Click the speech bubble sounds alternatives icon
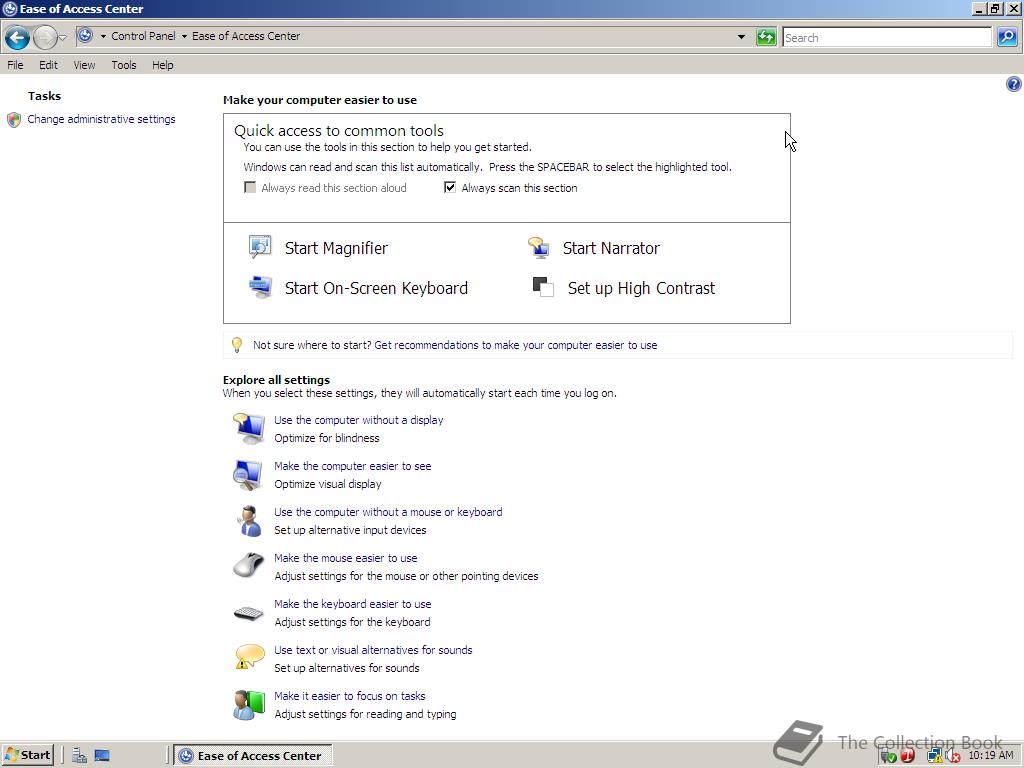The height and width of the screenshot is (768, 1024). pos(249,657)
